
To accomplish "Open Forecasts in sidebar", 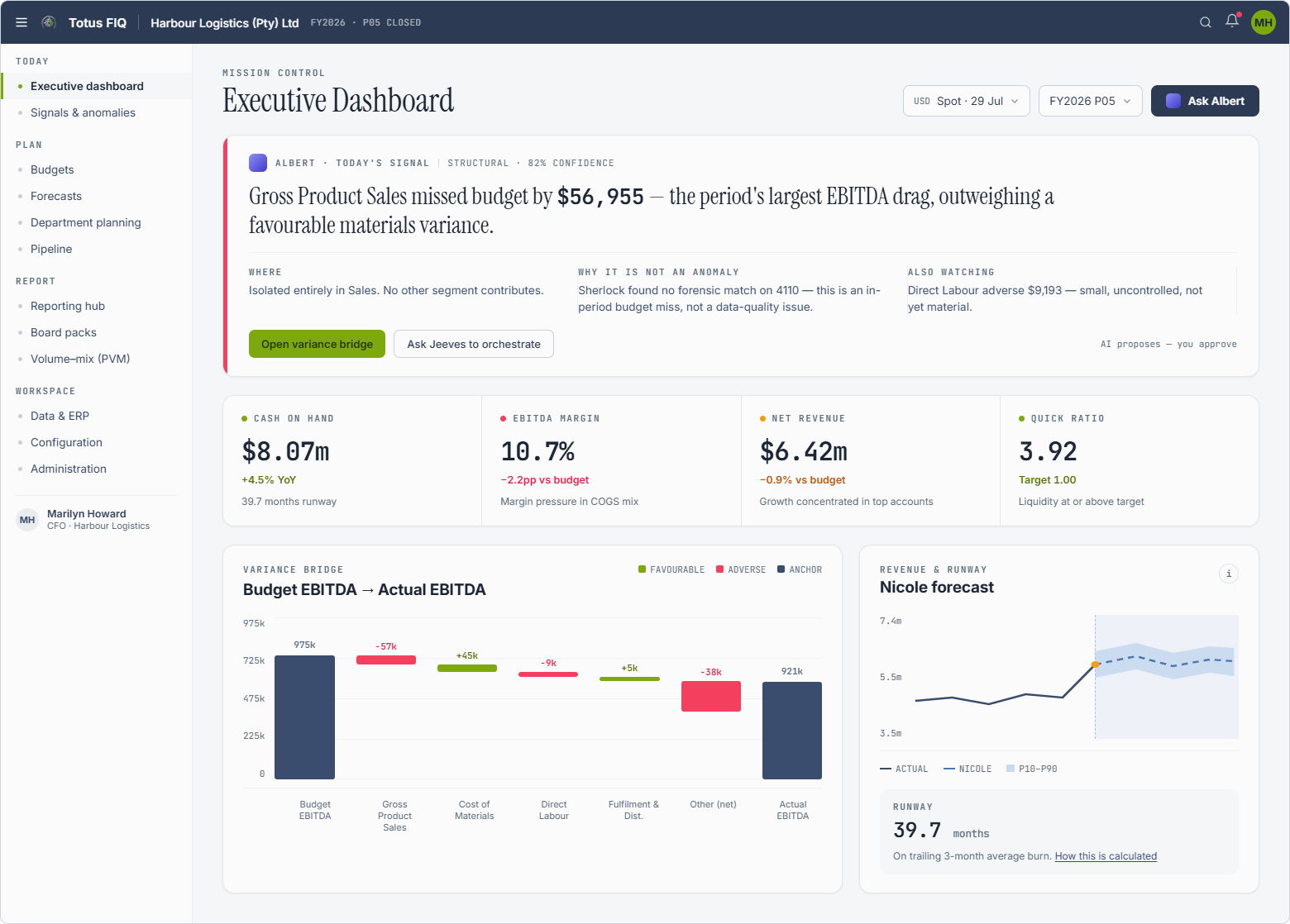I will tap(96, 196).
